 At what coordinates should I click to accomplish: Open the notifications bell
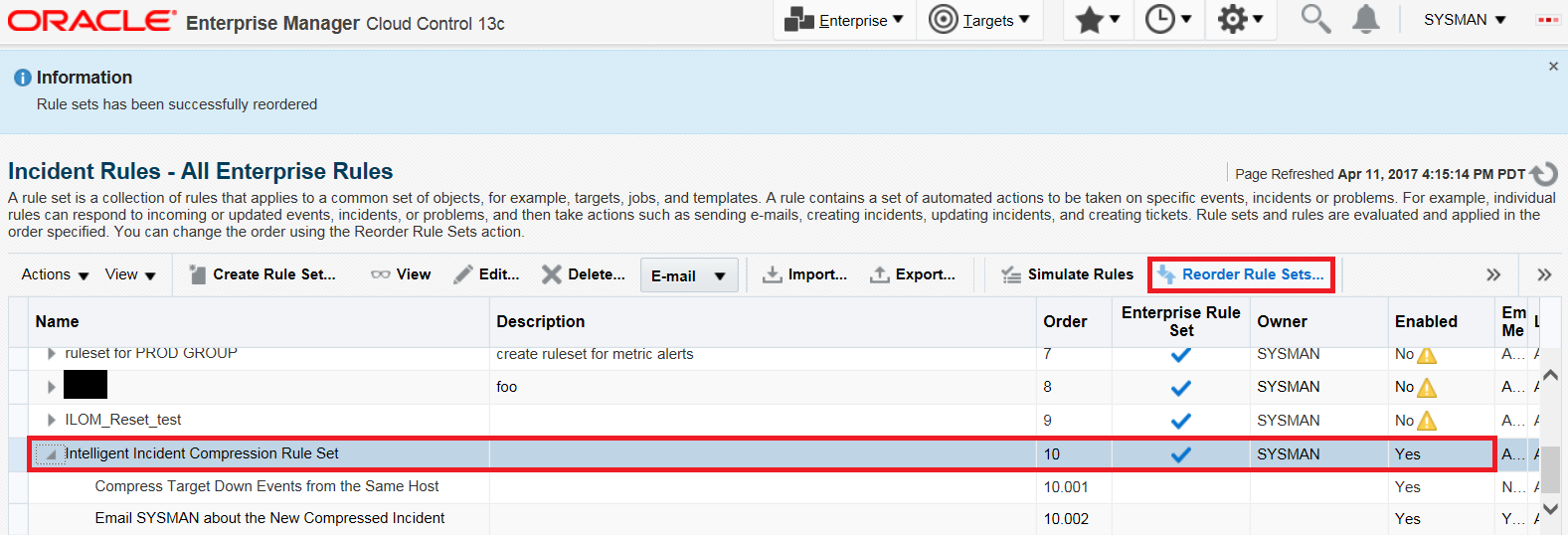coord(1366,19)
